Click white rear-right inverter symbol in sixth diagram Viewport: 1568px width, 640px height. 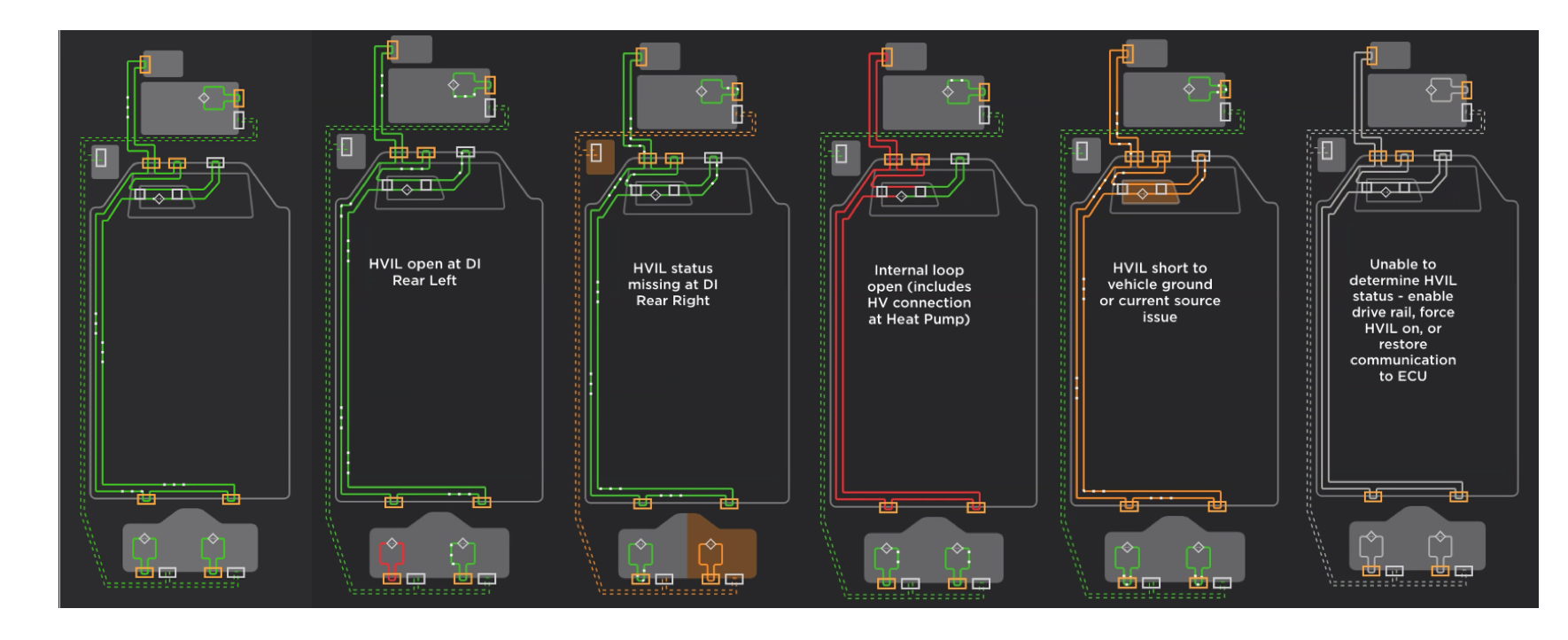tap(1440, 548)
